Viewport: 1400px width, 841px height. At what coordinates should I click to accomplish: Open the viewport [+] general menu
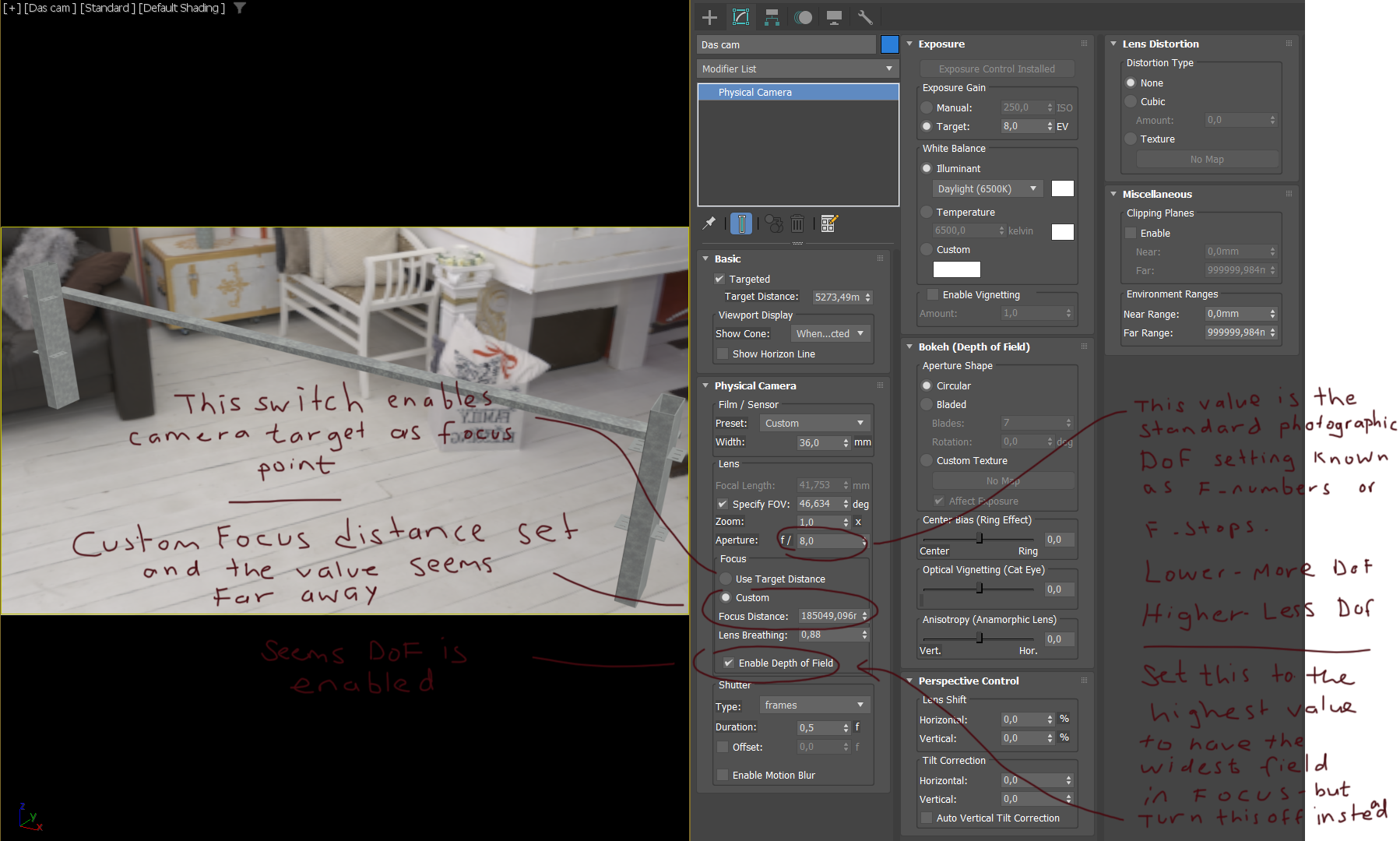click(x=12, y=8)
